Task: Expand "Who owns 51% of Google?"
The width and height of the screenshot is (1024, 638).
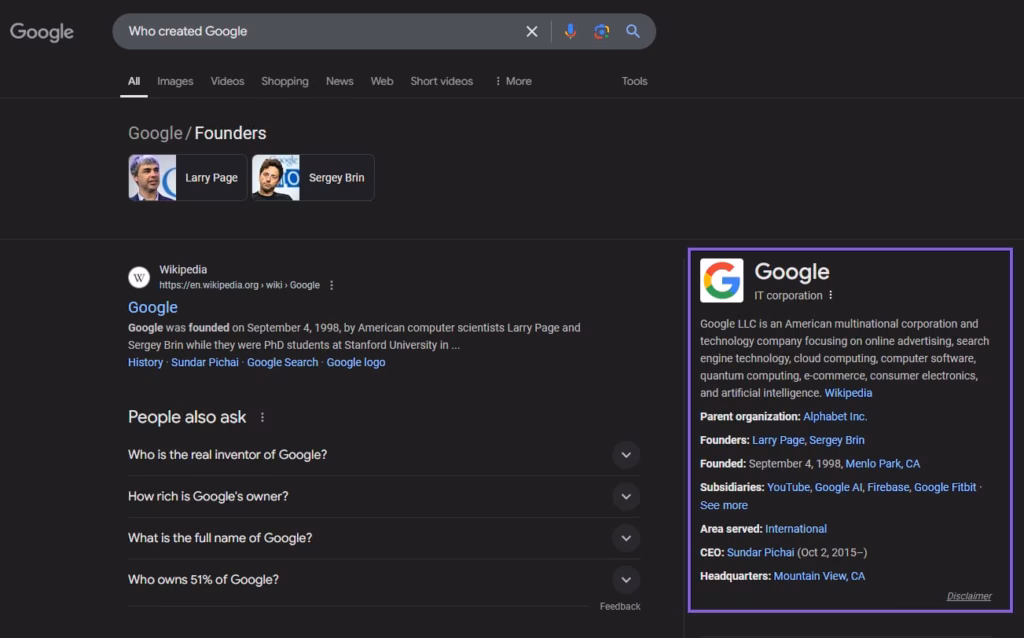Action: (626, 579)
